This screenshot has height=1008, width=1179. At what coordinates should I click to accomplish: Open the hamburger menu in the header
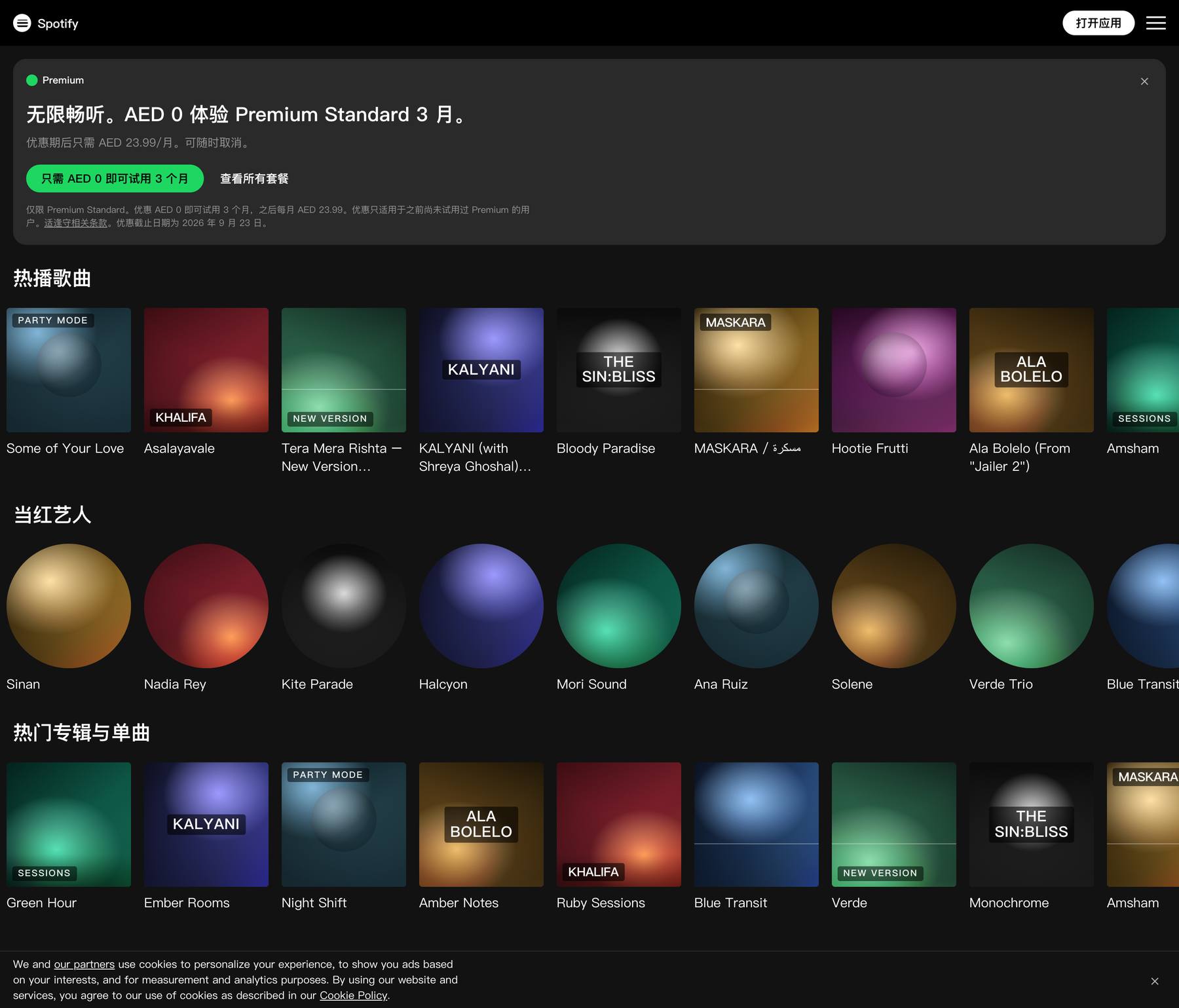pyautogui.click(x=1155, y=23)
